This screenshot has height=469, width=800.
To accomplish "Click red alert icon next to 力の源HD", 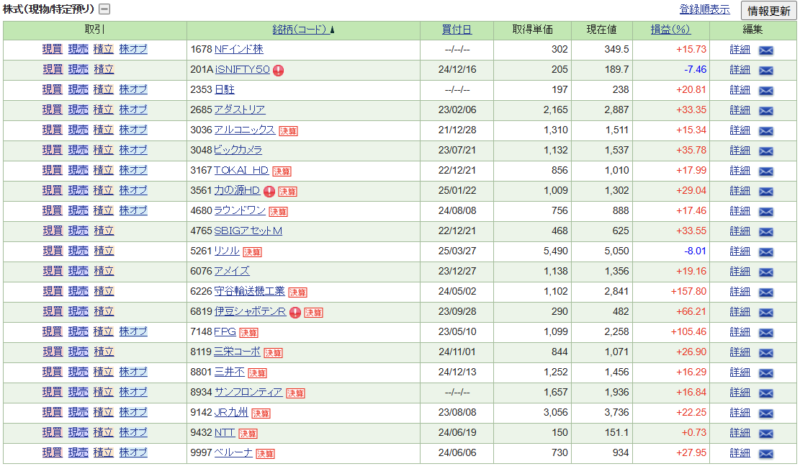I will (x=269, y=191).
